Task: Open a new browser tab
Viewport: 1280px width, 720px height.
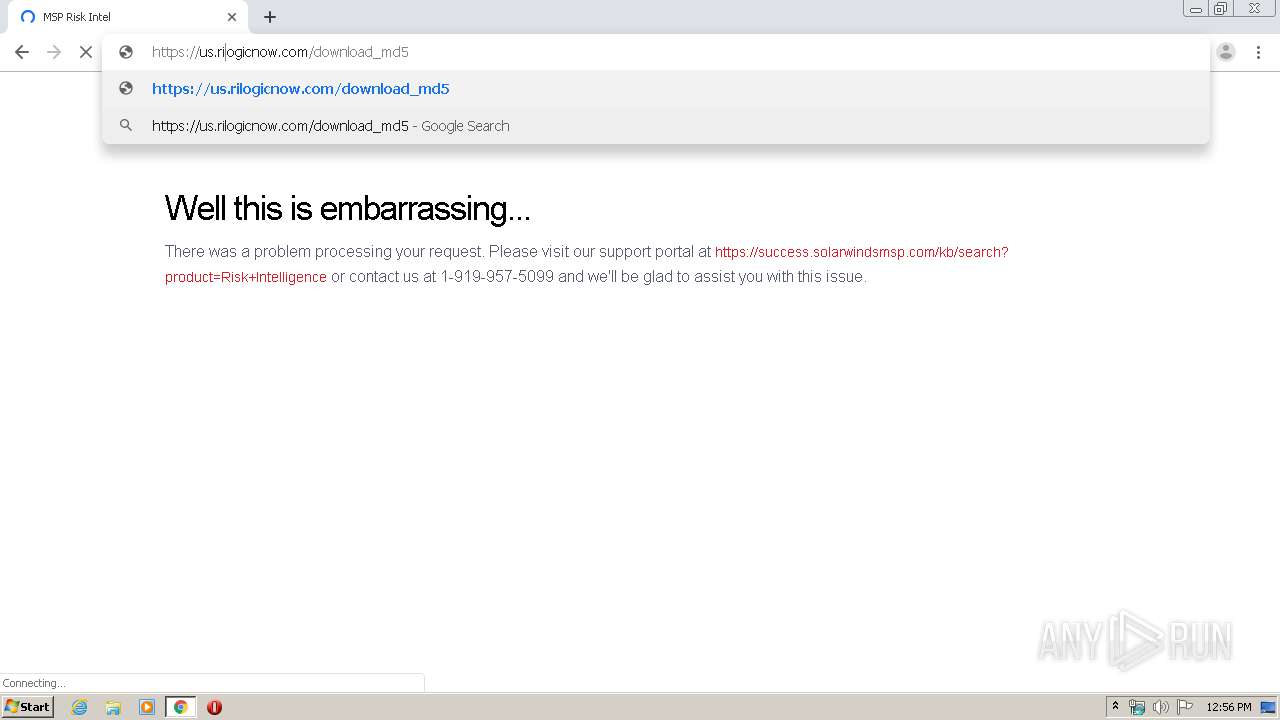Action: [270, 17]
